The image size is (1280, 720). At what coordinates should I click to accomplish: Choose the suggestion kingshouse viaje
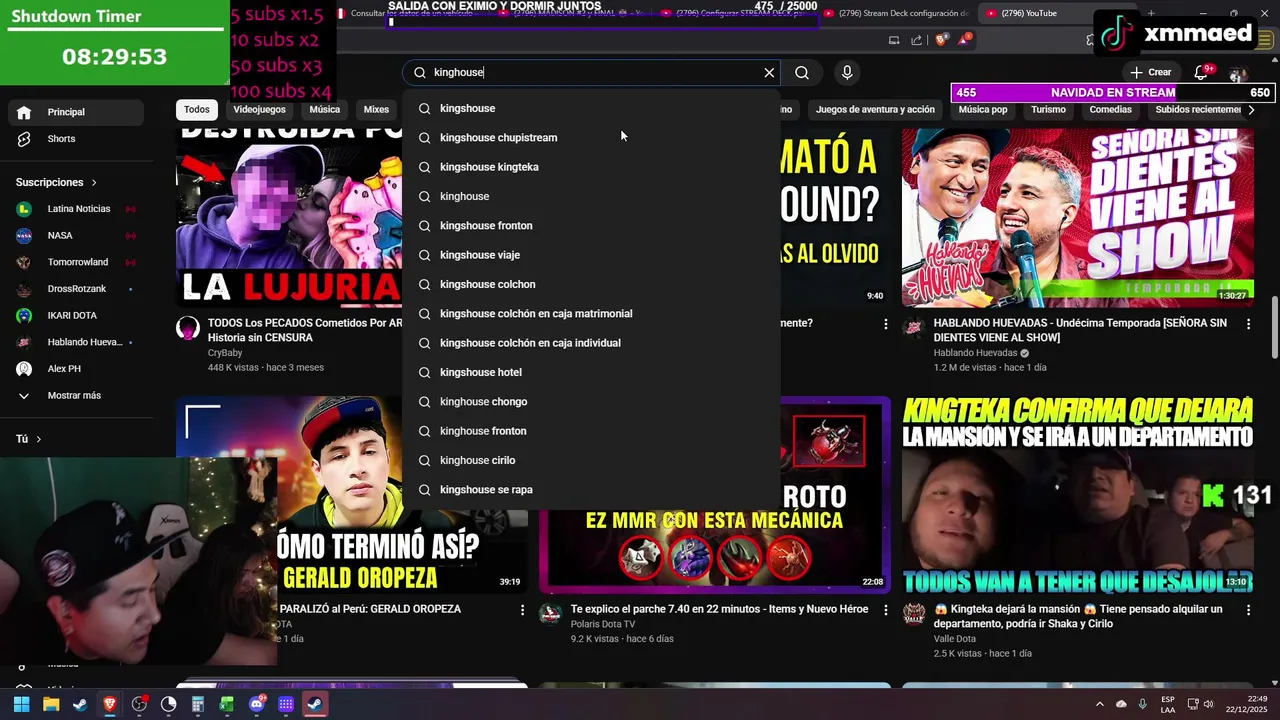point(591,255)
